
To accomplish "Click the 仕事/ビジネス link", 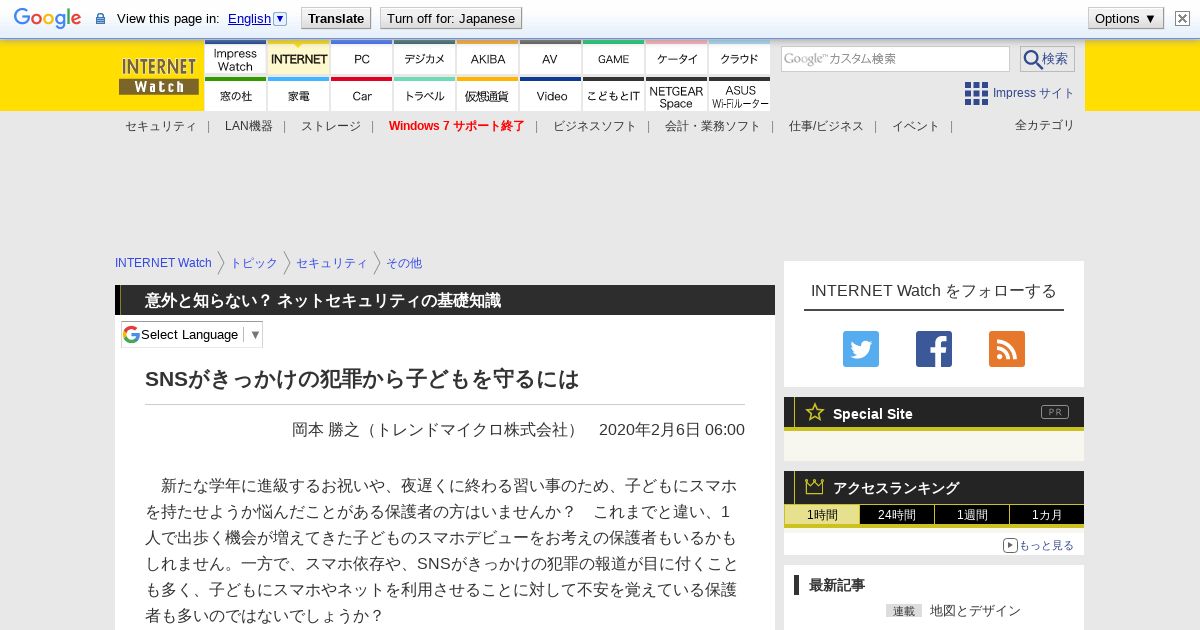I will [x=826, y=126].
